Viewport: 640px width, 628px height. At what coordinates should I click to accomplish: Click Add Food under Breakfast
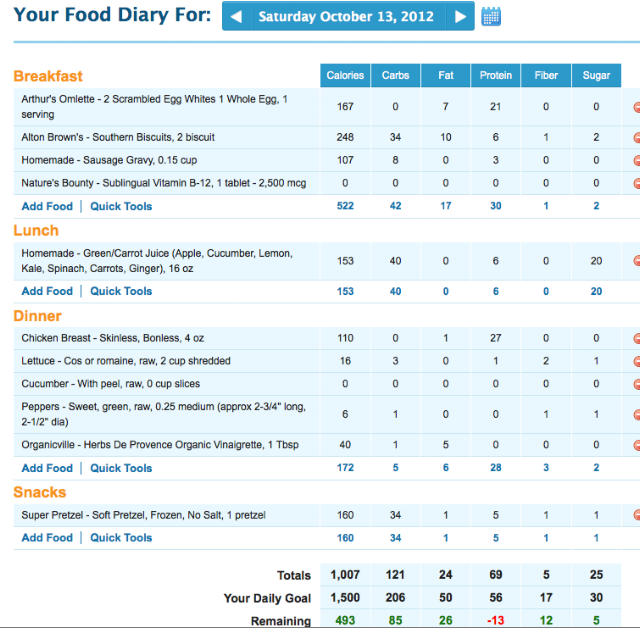47,206
